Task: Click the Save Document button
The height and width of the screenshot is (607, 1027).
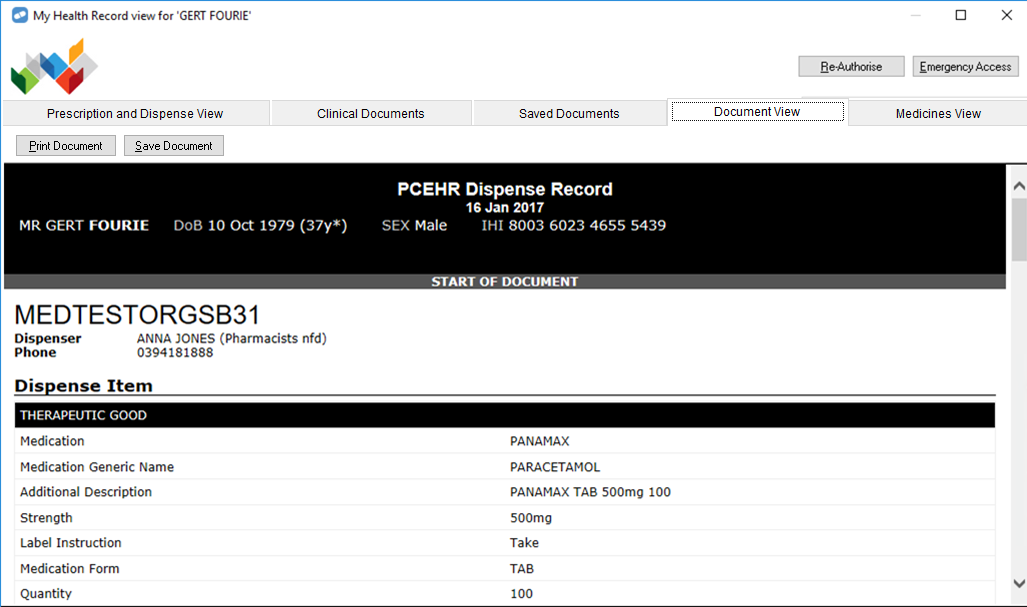Action: (174, 146)
